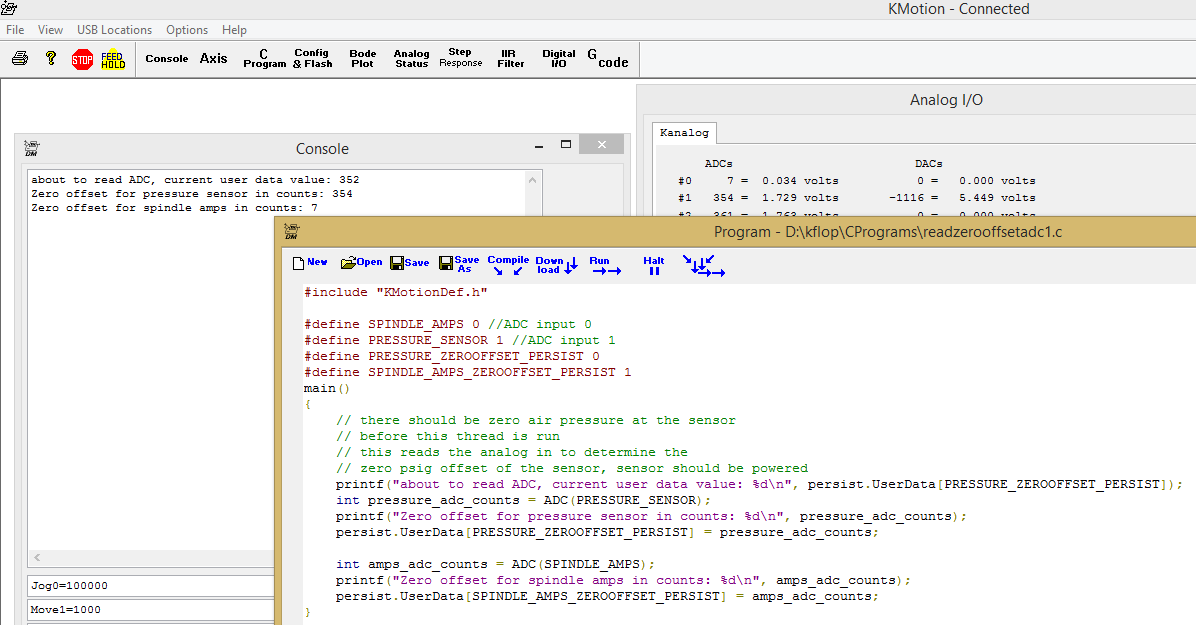Select the Kanalog tab
1196x625 pixels.
[x=684, y=133]
